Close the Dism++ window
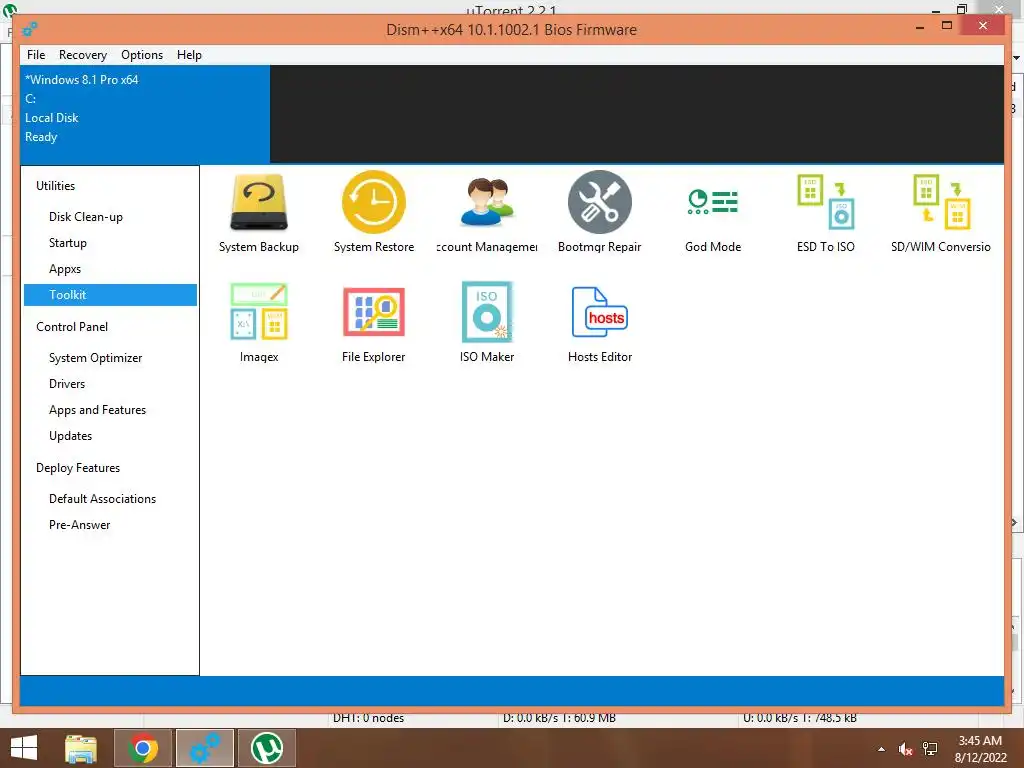This screenshot has width=1024, height=768. pos(983,25)
